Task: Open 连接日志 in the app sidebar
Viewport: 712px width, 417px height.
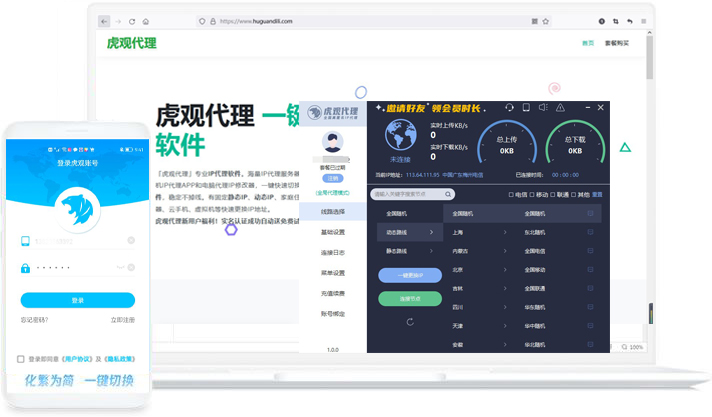Action: [x=333, y=253]
